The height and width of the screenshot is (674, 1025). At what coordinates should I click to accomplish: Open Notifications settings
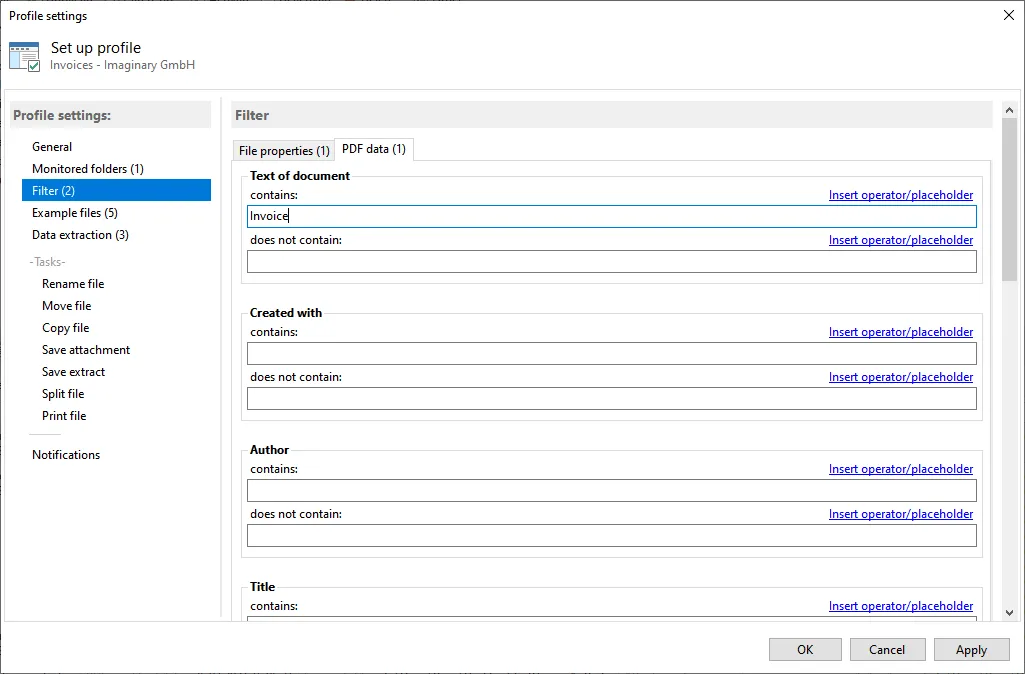[66, 454]
